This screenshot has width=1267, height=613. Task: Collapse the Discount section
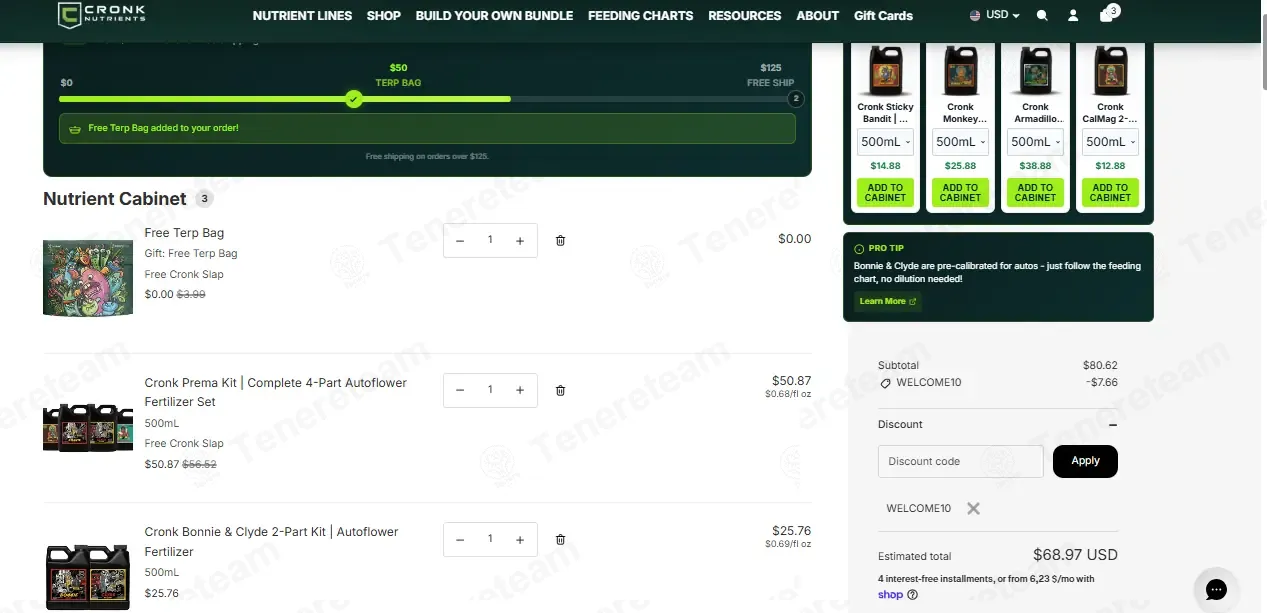pos(1113,425)
